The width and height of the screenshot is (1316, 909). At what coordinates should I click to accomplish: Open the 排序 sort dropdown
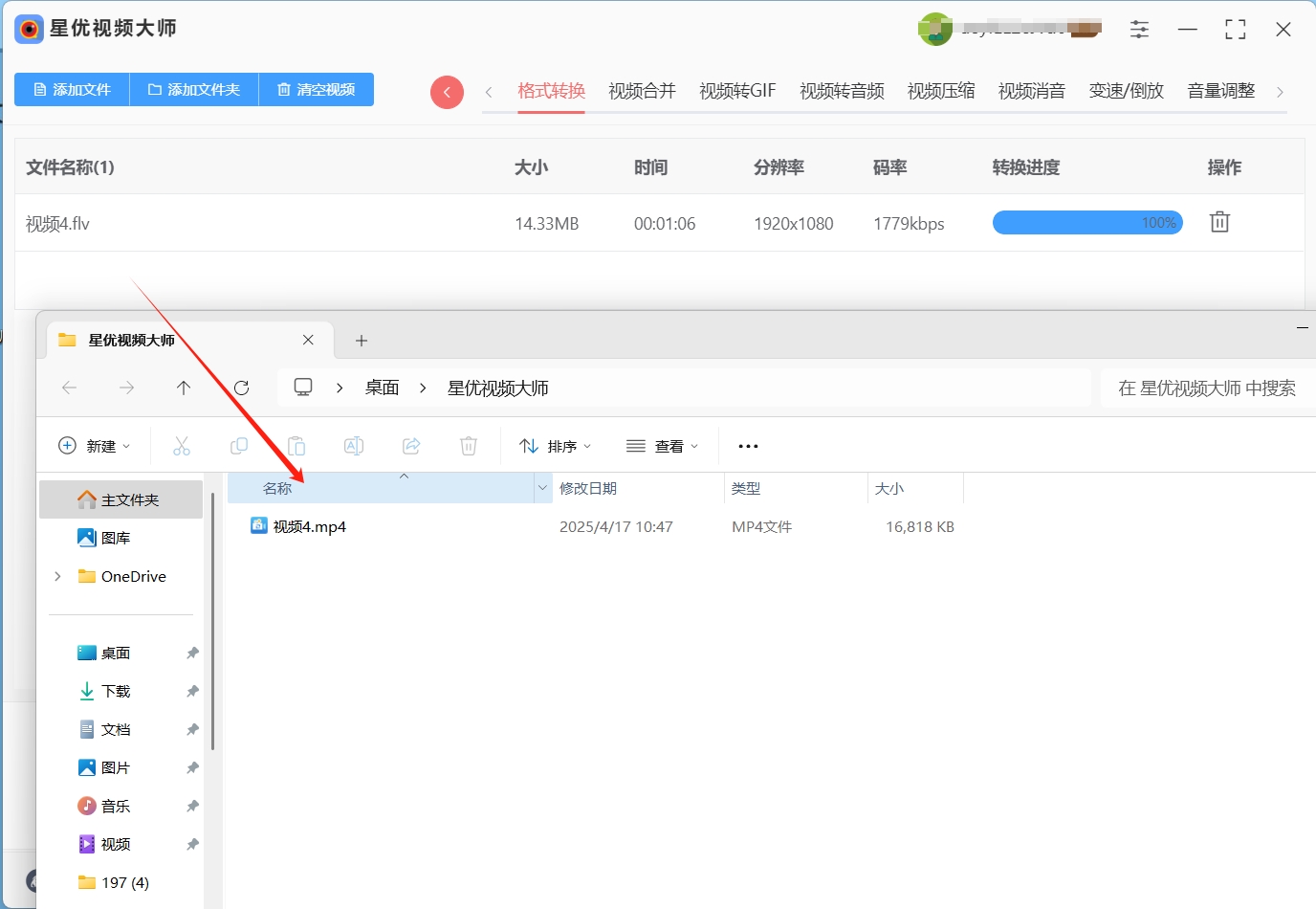click(x=556, y=446)
